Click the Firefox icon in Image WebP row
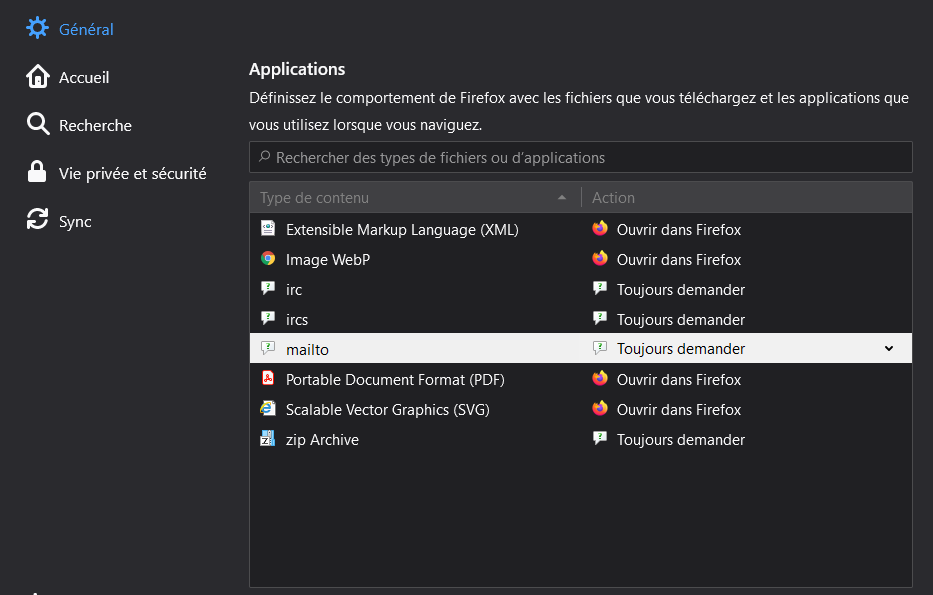 point(600,258)
